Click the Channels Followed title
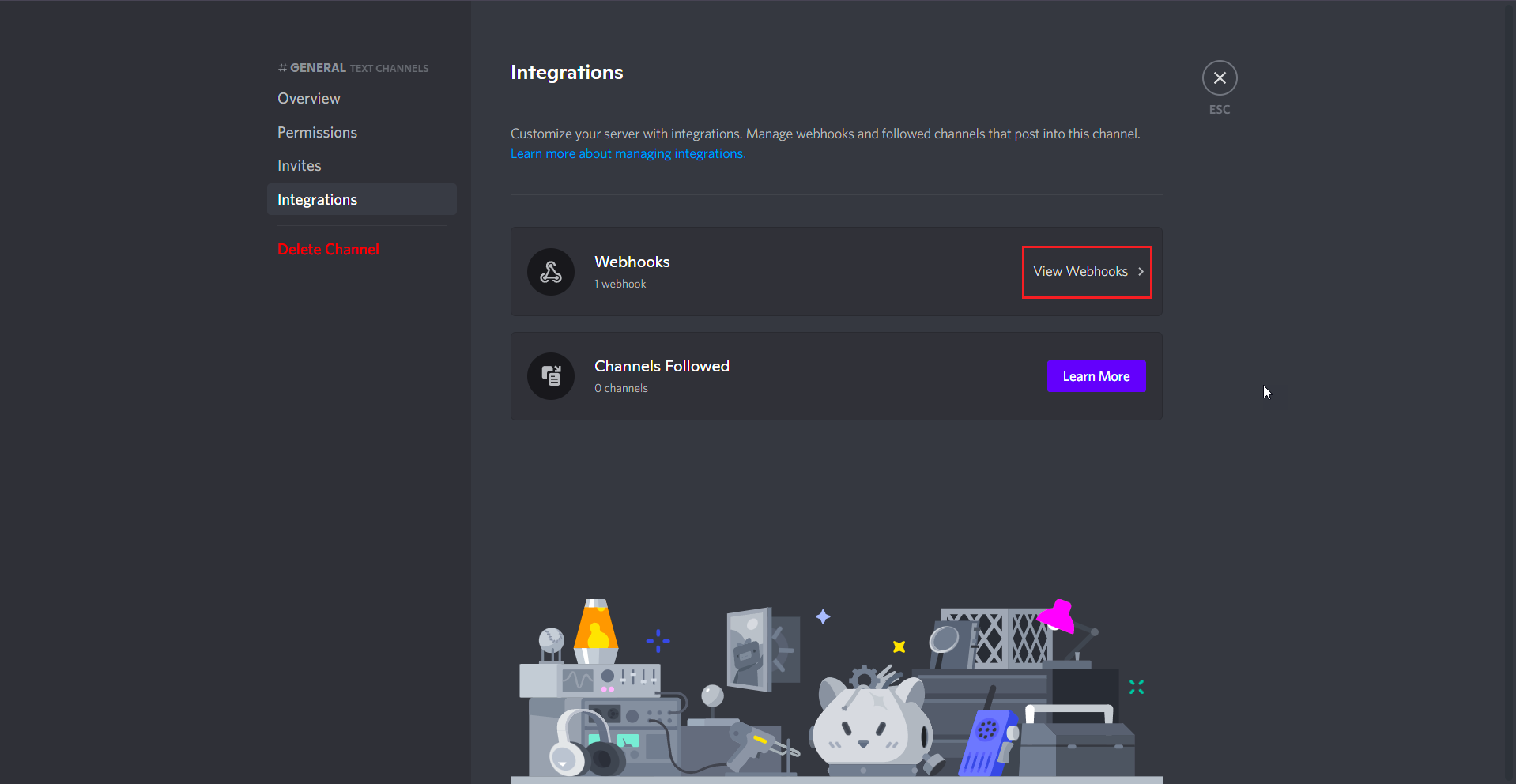 [x=662, y=367]
